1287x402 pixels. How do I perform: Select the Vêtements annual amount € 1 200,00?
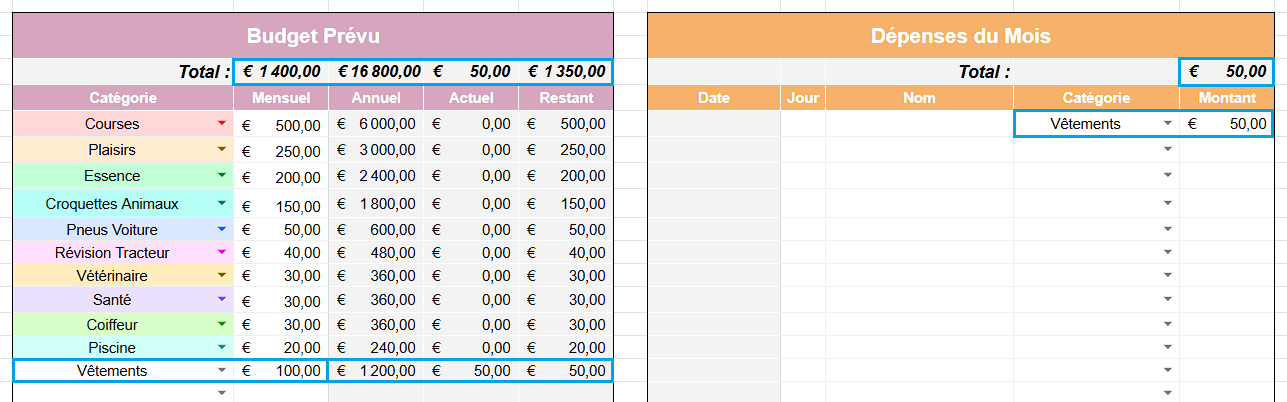[x=376, y=371]
